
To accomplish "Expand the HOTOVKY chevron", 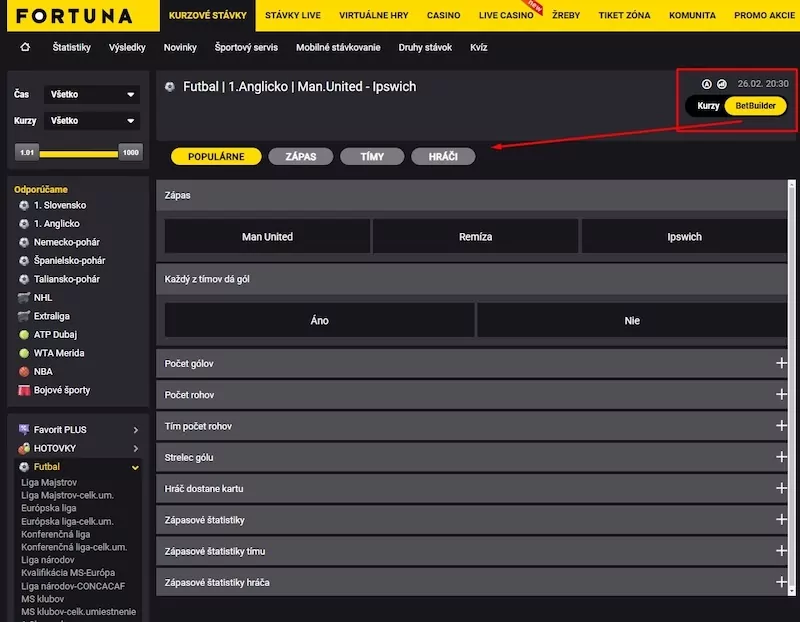I will click(135, 449).
